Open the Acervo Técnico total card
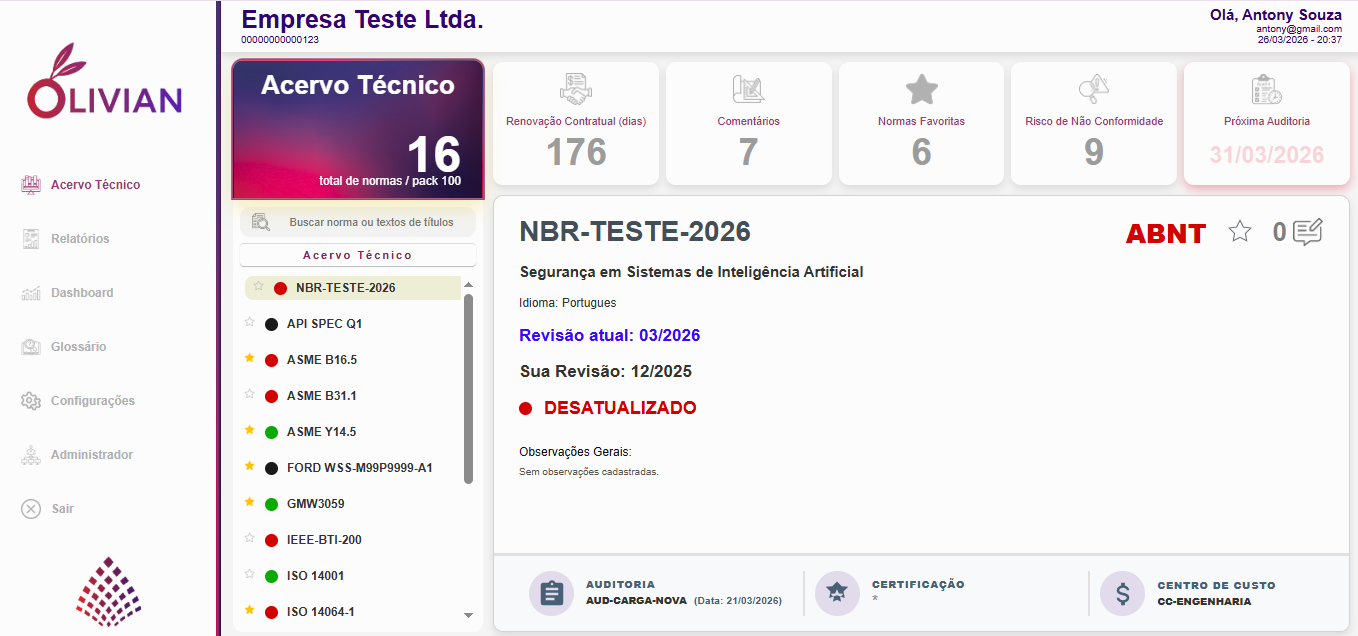This screenshot has width=1358, height=636. (x=358, y=129)
